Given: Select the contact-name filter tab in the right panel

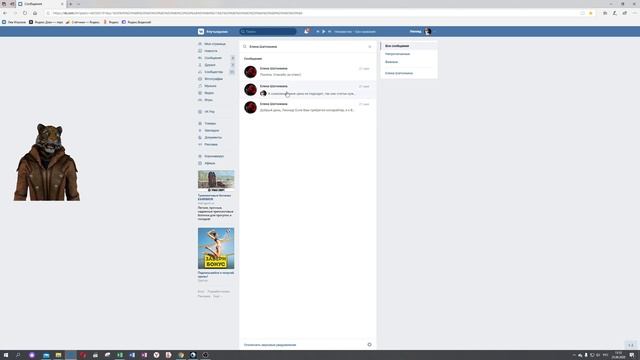Looking at the screenshot, I should pos(409,73).
